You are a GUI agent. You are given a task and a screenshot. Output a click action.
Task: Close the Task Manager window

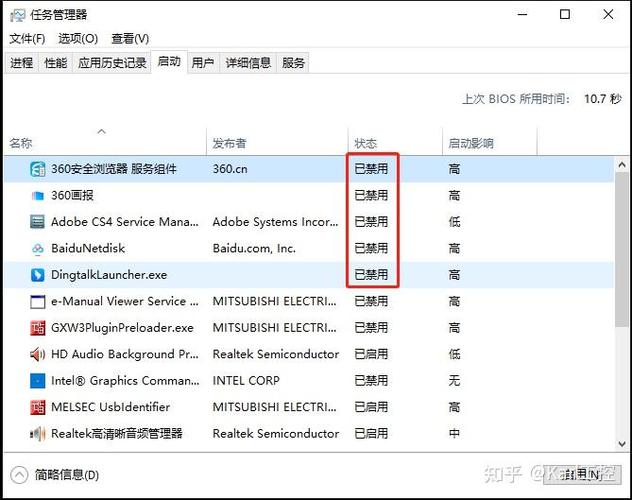[x=608, y=15]
